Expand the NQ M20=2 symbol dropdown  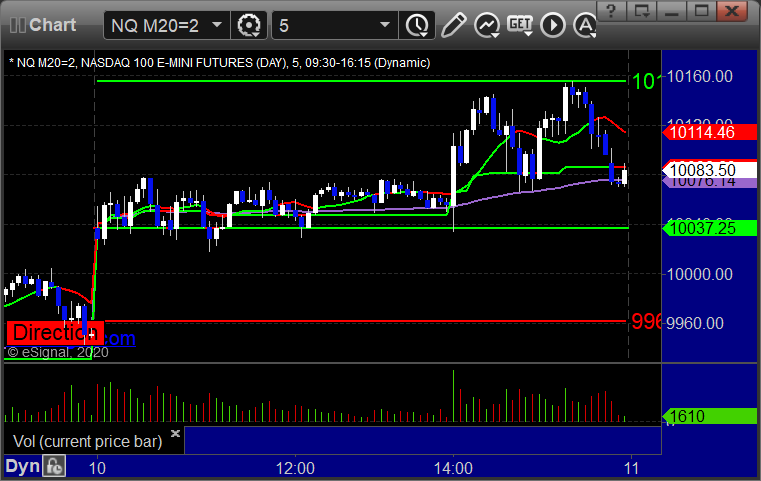[x=217, y=25]
